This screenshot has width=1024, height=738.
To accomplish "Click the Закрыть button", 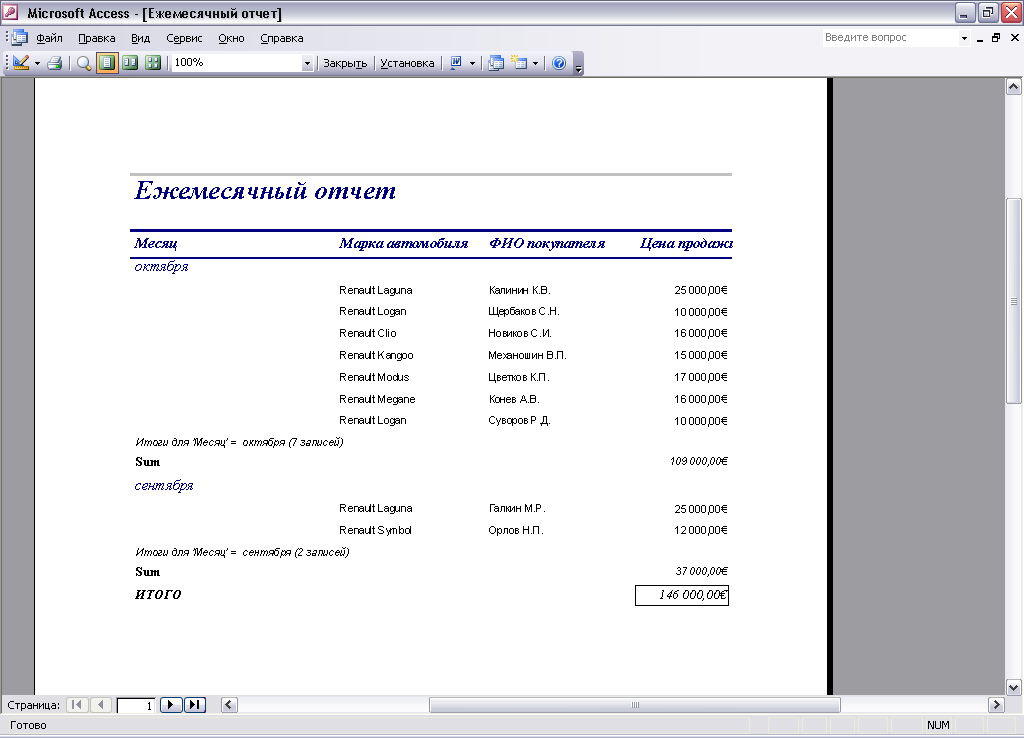I will click(345, 63).
